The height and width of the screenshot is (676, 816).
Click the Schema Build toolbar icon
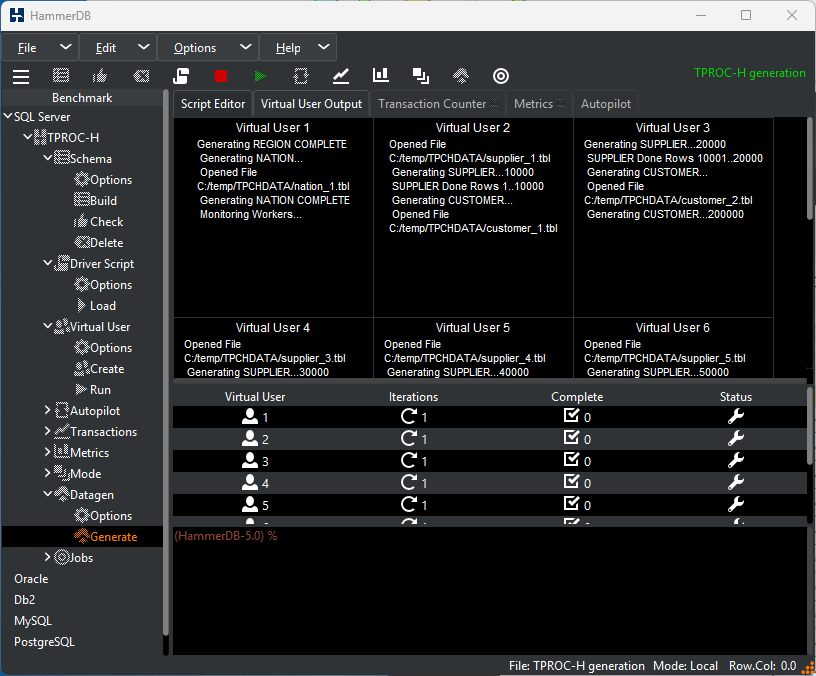click(x=61, y=76)
